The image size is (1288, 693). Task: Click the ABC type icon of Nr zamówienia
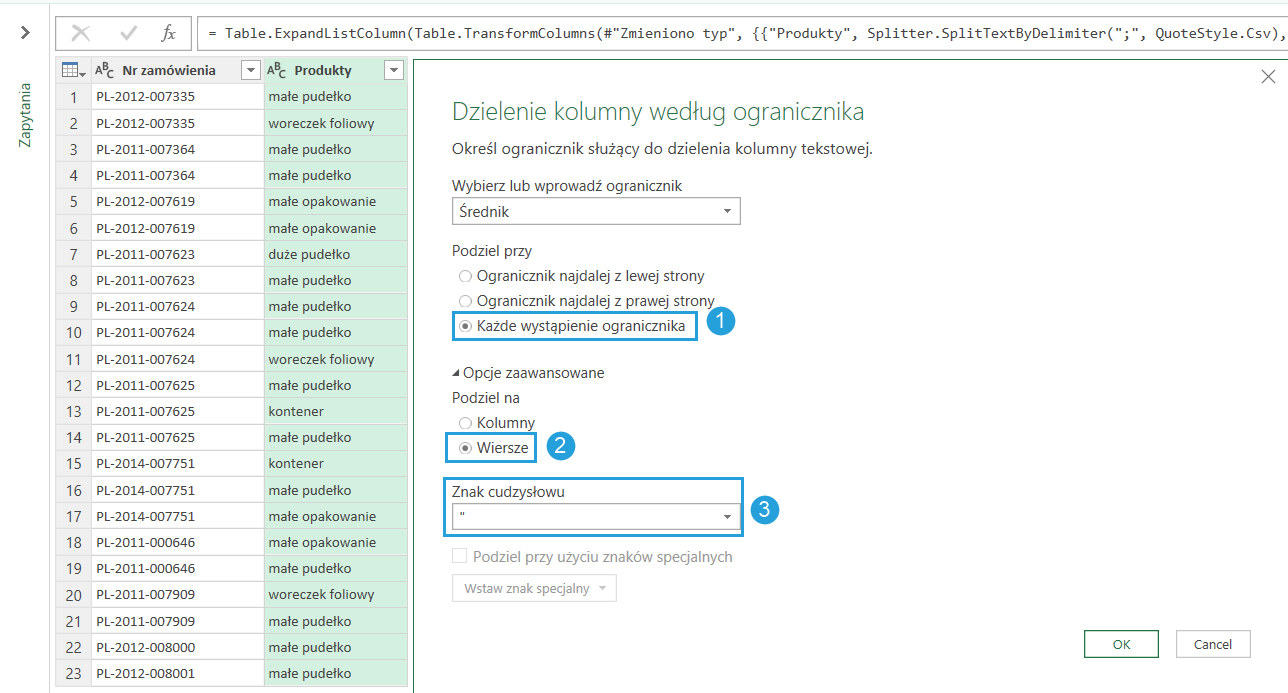105,70
